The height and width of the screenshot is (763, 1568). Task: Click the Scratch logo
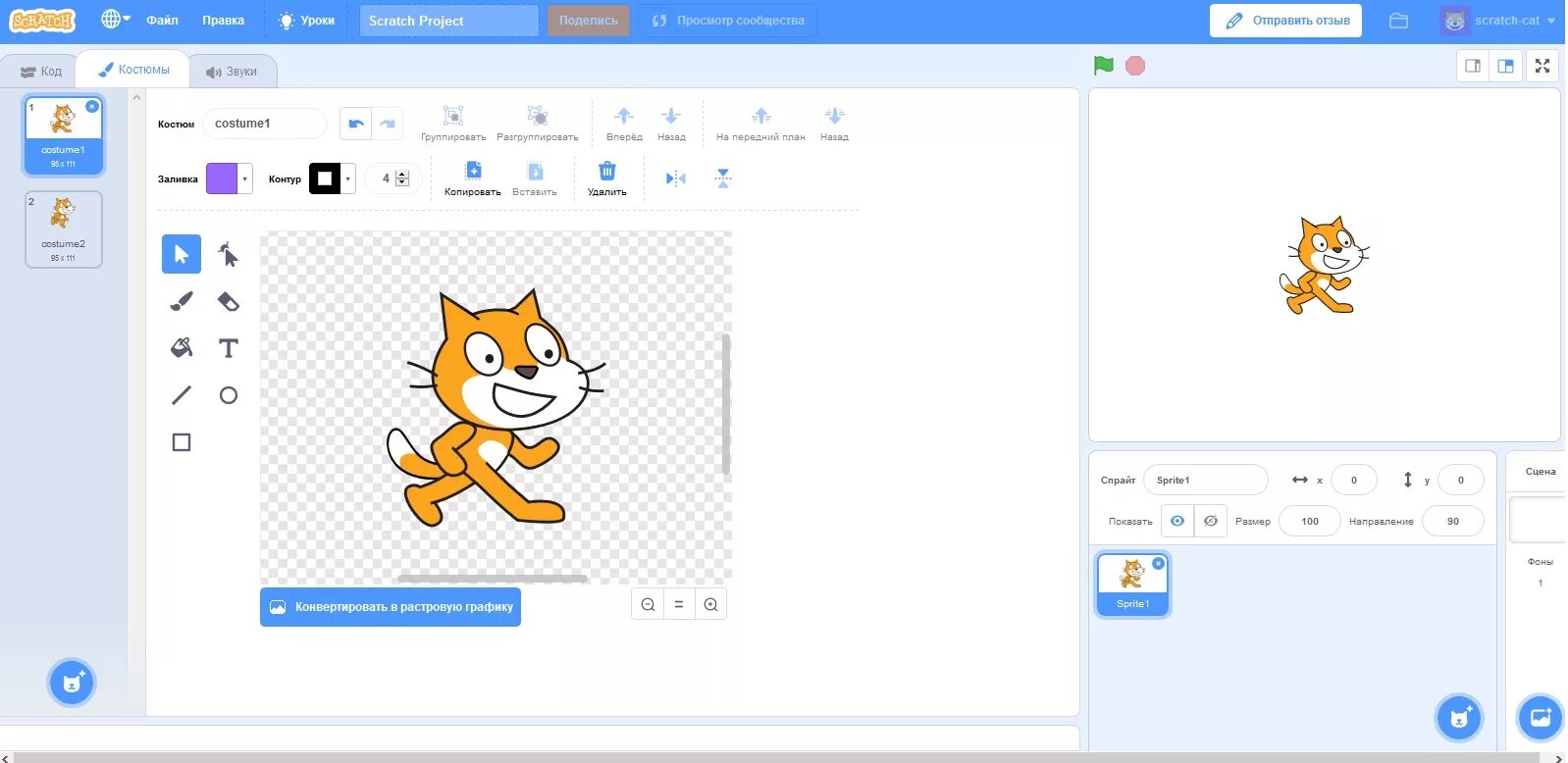click(43, 21)
